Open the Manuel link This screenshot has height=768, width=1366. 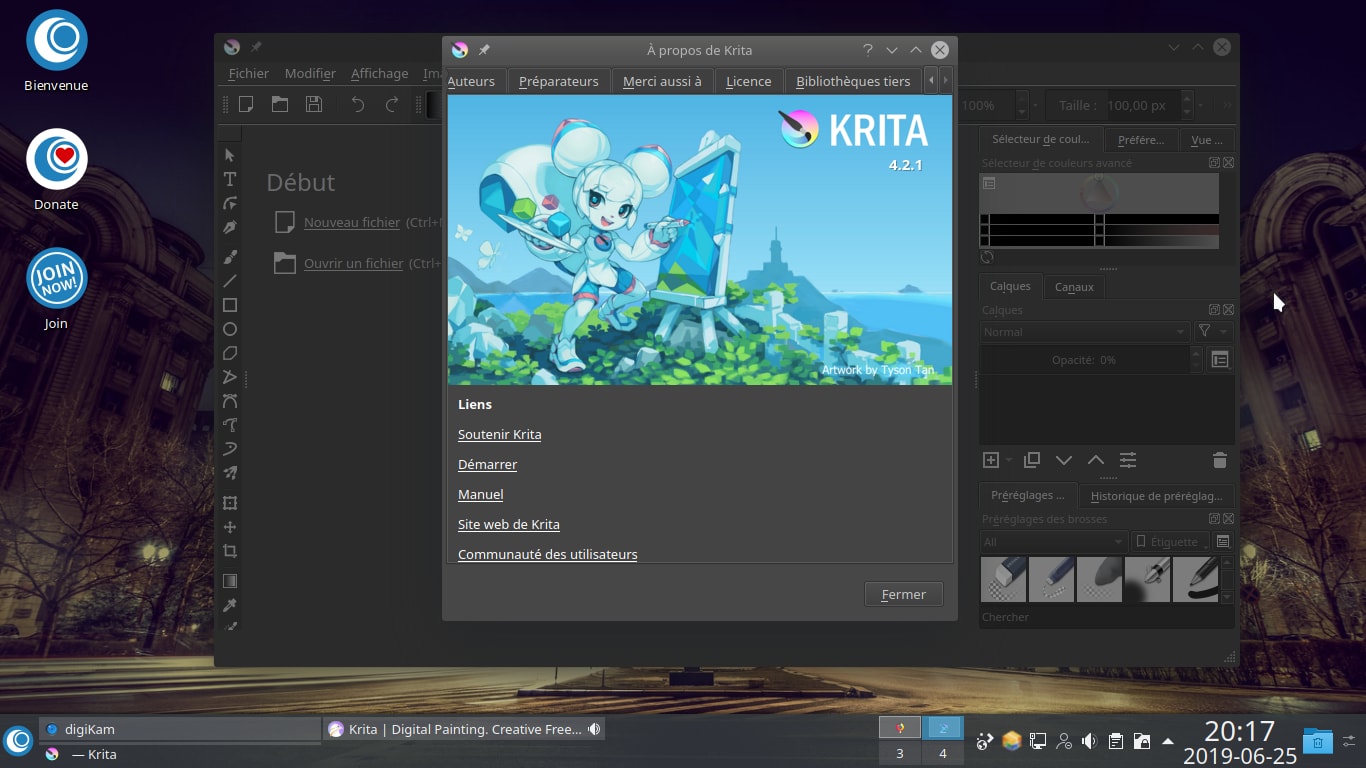481,494
